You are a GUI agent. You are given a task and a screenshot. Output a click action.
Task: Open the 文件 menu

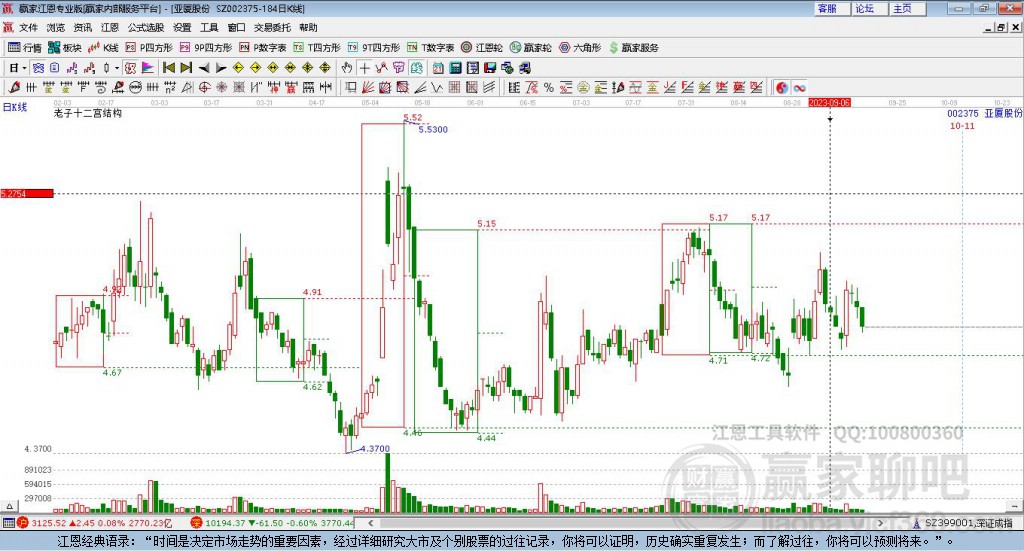click(29, 27)
